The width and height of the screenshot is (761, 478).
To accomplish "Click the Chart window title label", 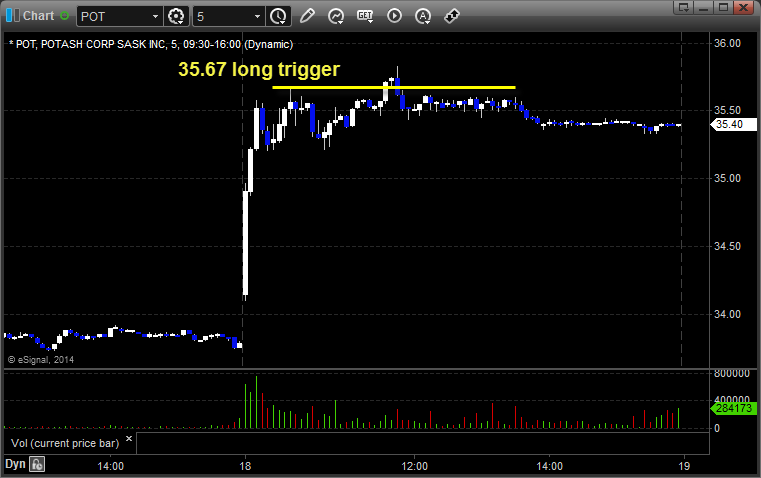I will tap(38, 16).
